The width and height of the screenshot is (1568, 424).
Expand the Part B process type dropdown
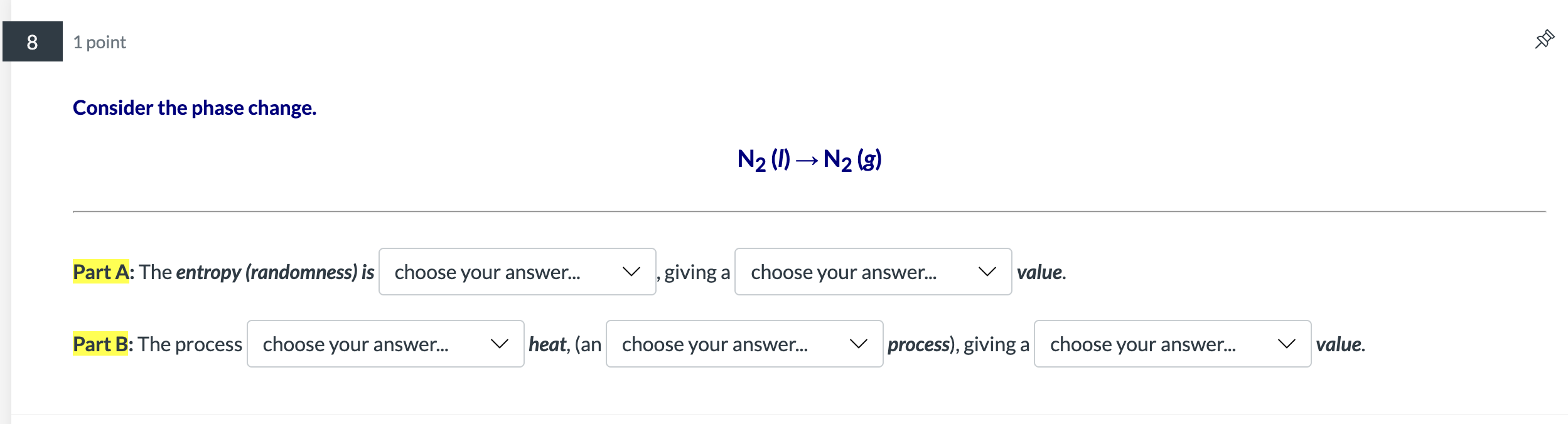click(744, 344)
